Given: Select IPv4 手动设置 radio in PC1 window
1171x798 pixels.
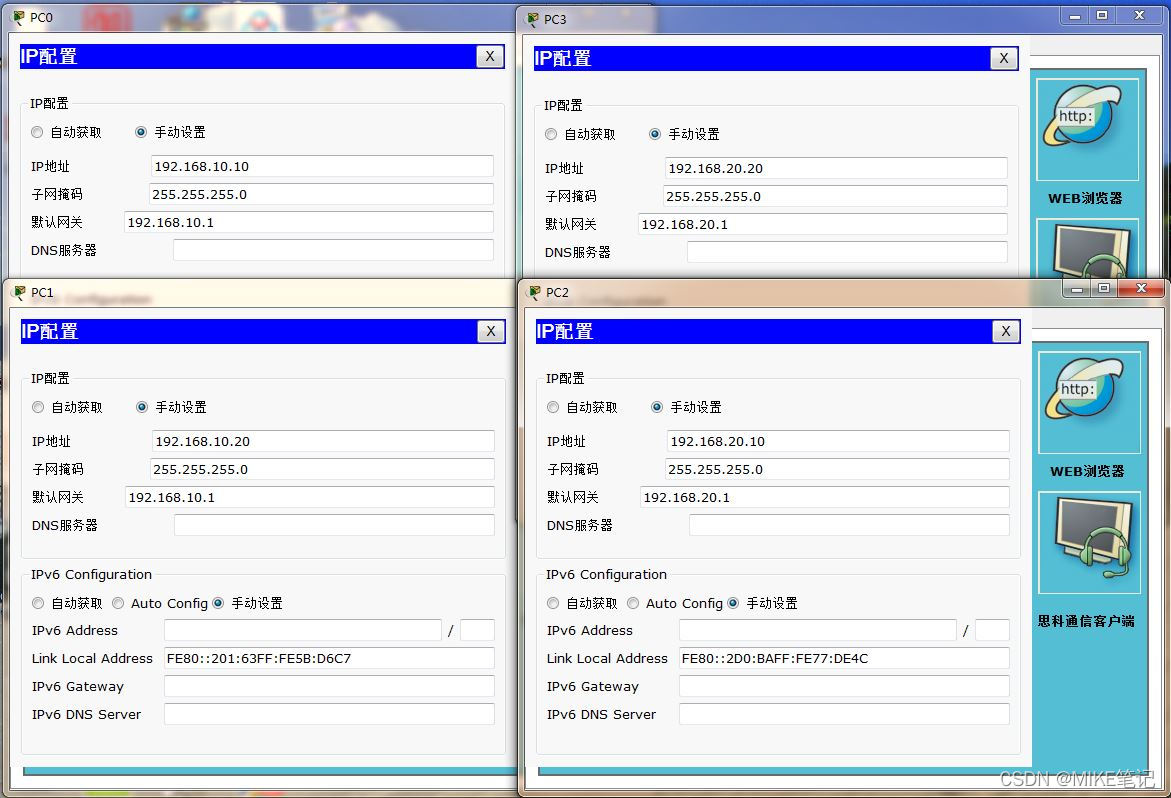Looking at the screenshot, I should click(142, 407).
